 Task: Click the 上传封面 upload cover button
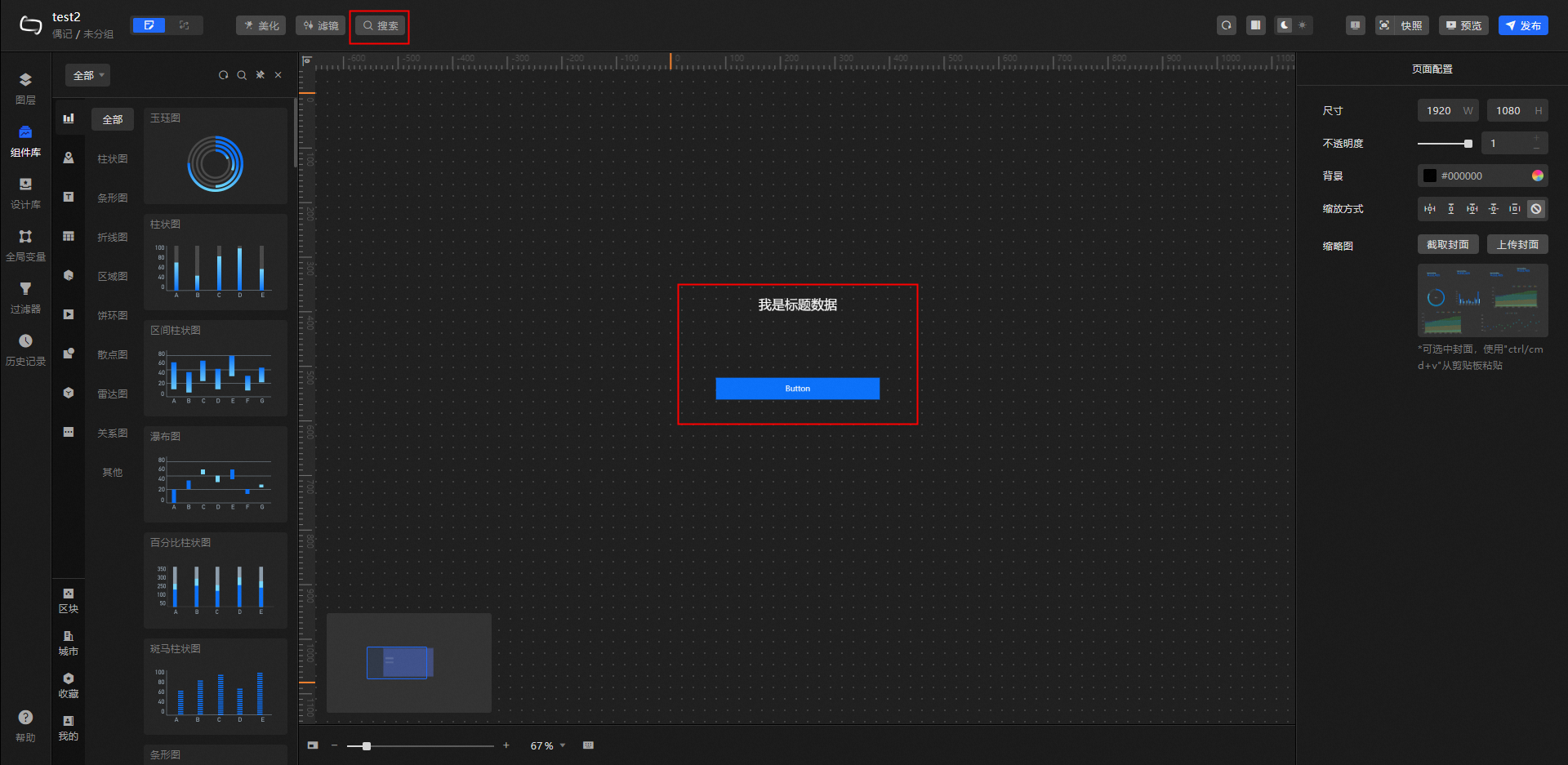1517,244
